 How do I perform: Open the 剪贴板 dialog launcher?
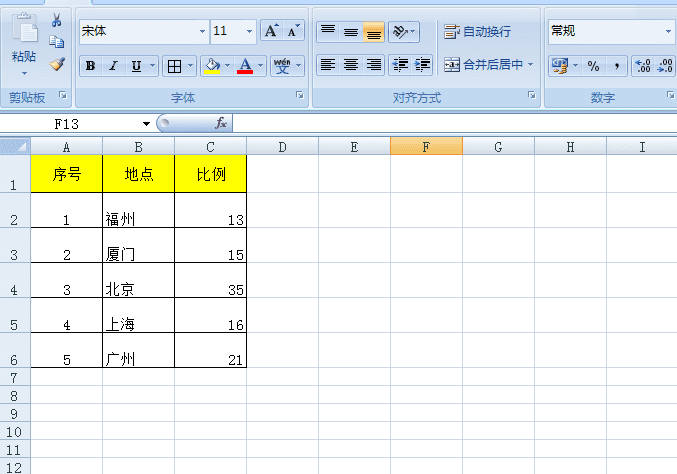click(x=63, y=95)
